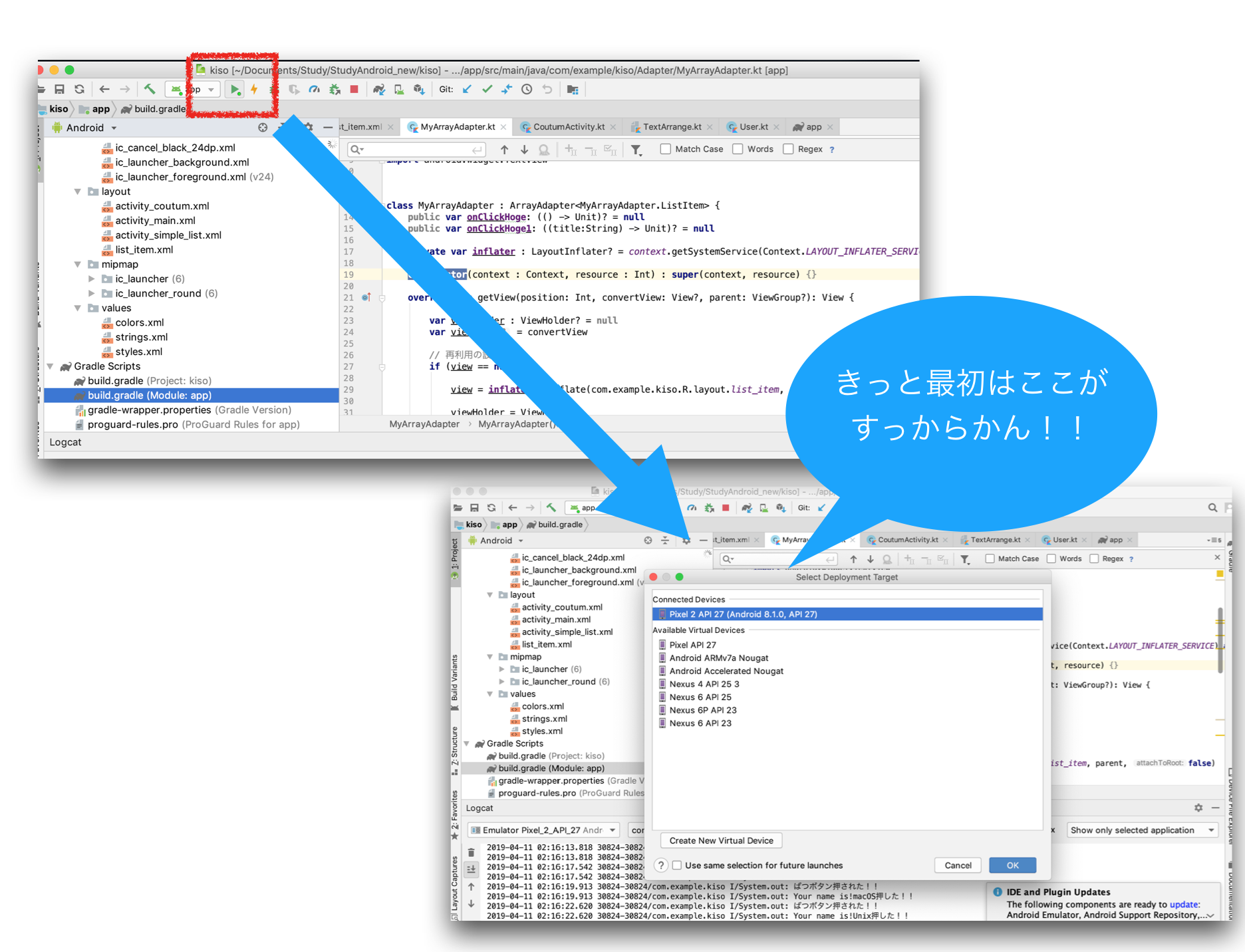
Task: Click the gear settings icon in lower Project panel
Action: tap(686, 540)
